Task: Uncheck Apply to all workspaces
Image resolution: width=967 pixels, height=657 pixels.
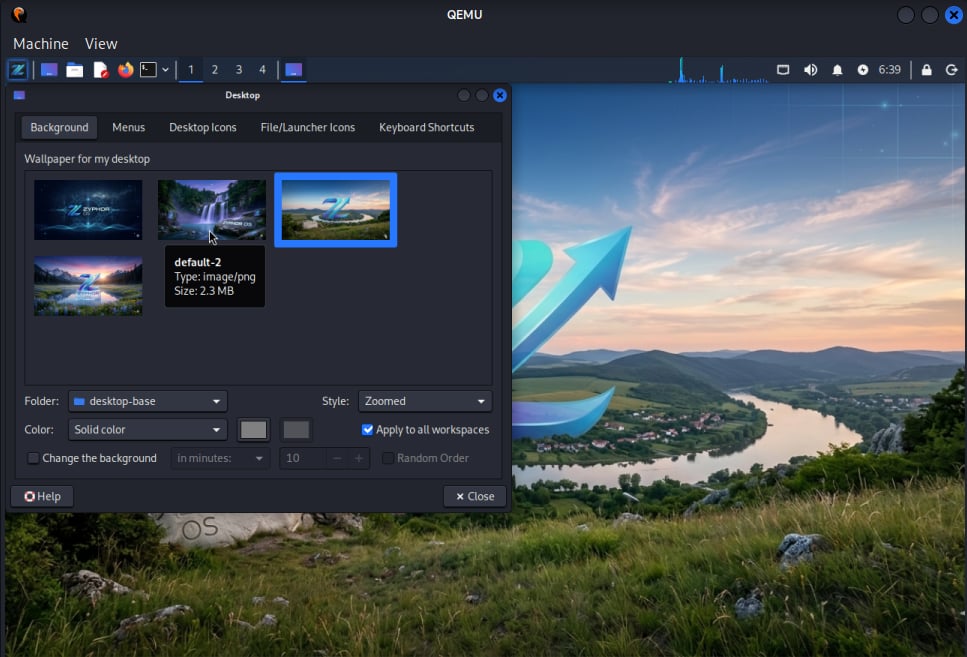Action: (x=368, y=430)
